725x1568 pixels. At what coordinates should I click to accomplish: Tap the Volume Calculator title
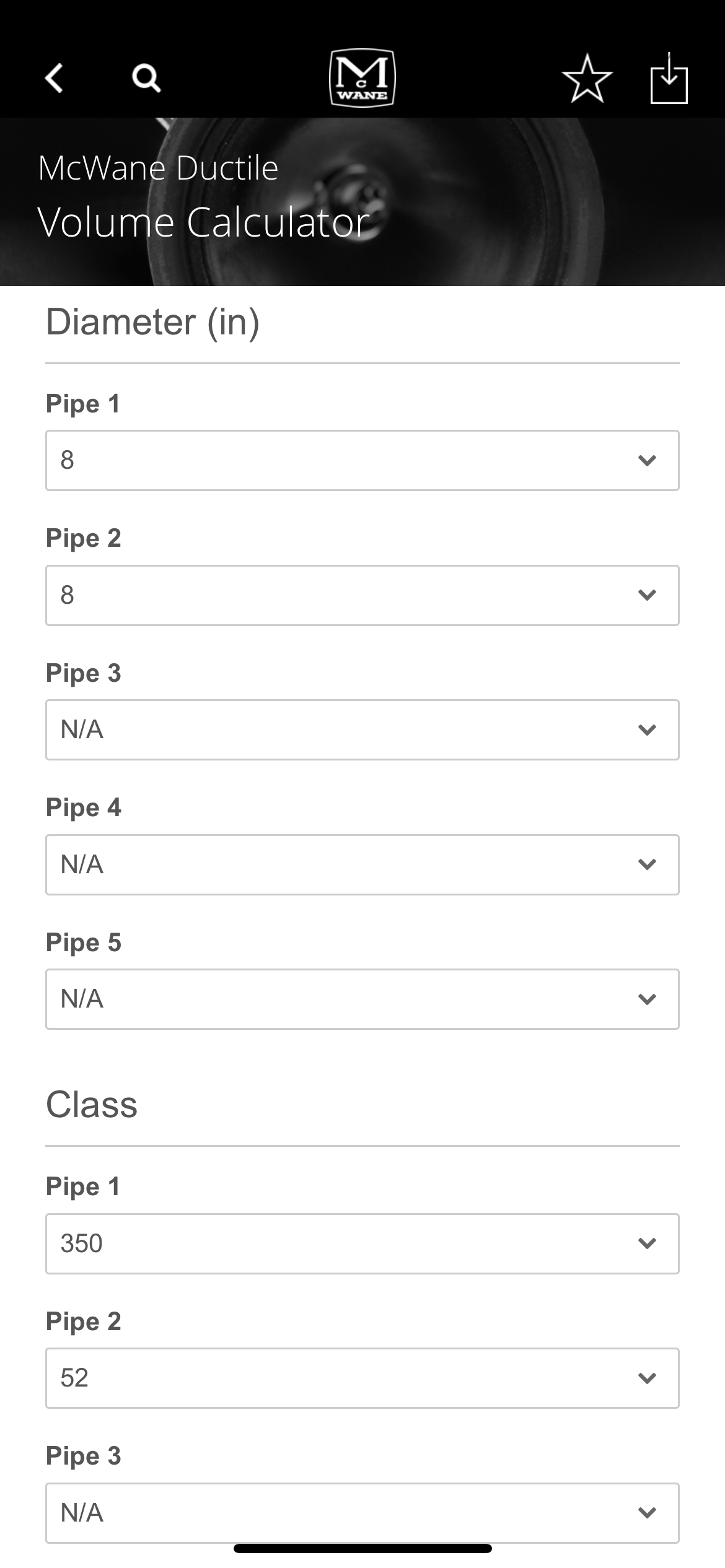pos(204,222)
